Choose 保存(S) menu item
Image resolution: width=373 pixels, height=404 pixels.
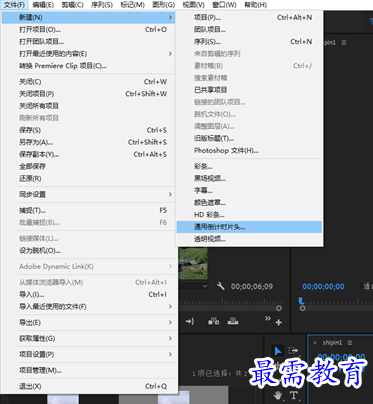click(x=88, y=130)
